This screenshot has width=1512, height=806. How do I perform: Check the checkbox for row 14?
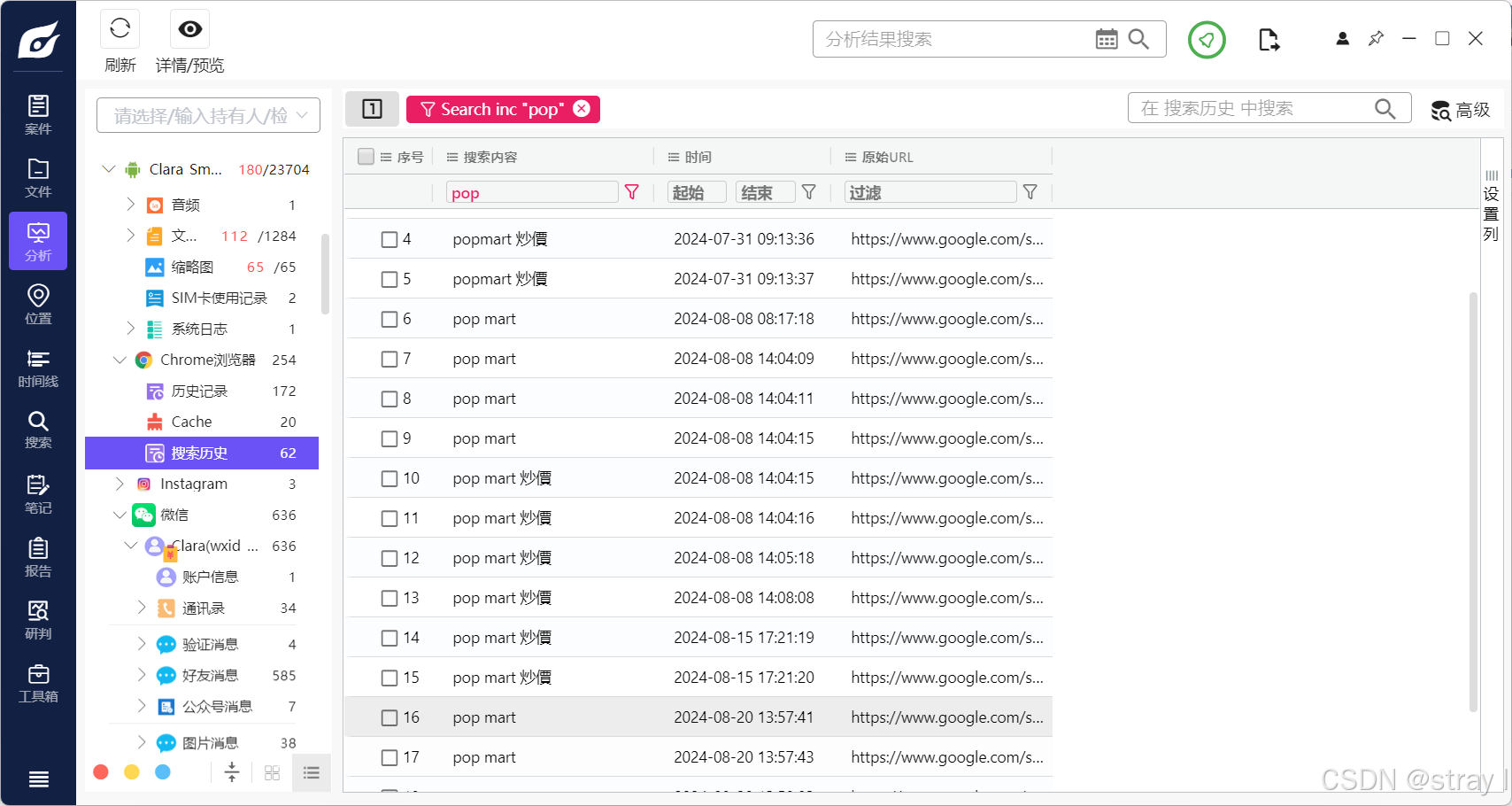point(390,638)
